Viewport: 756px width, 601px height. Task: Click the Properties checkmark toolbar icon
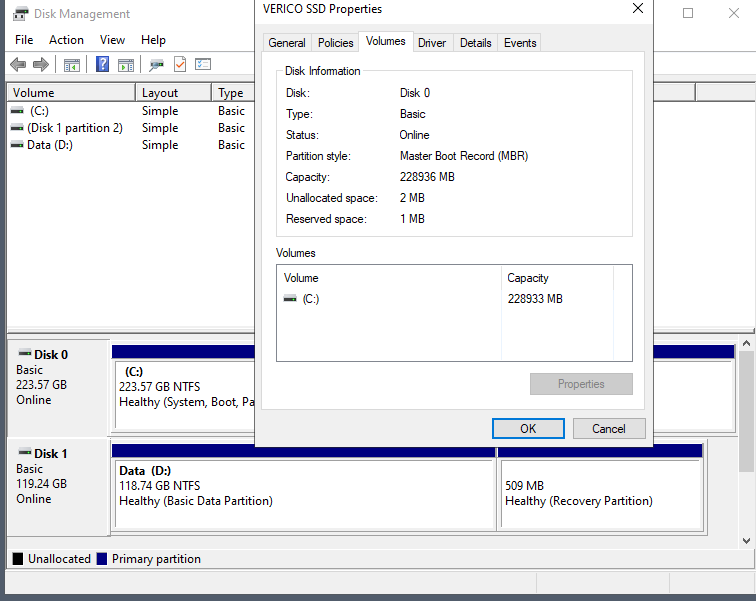(x=180, y=64)
